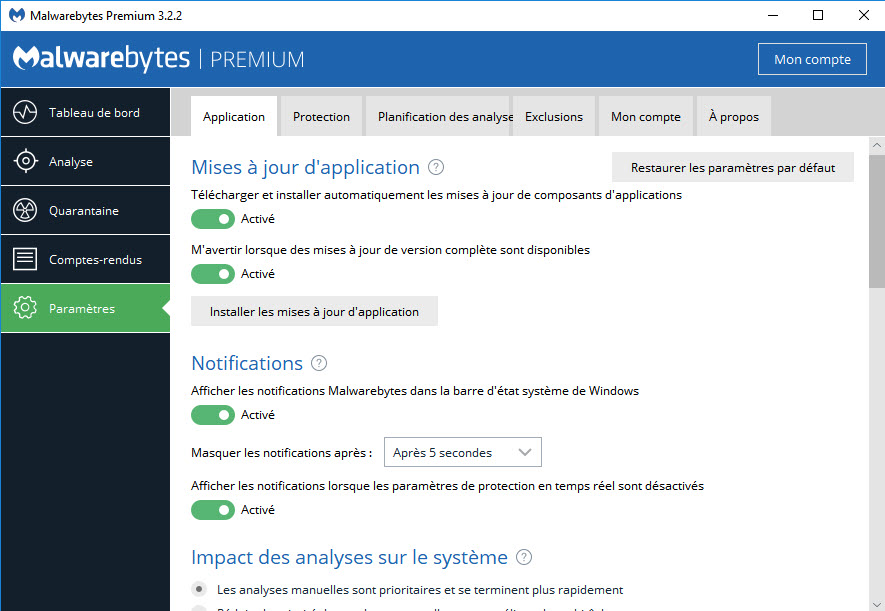
Task: Click Restaurer les paramètres par défaut
Action: point(733,168)
